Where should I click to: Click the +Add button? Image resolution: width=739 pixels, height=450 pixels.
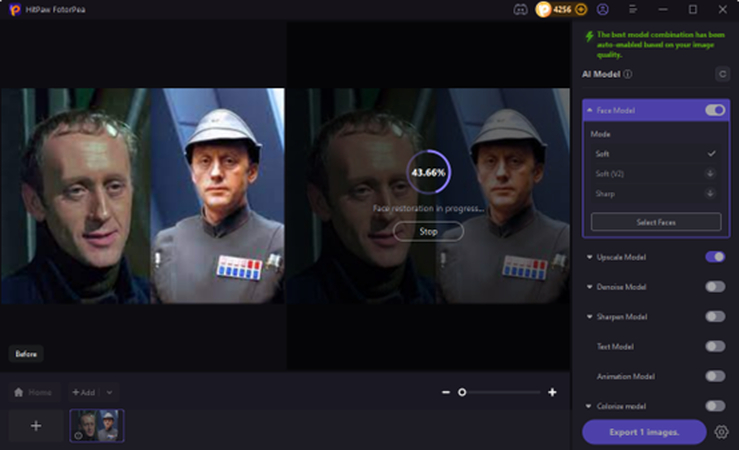(83, 392)
